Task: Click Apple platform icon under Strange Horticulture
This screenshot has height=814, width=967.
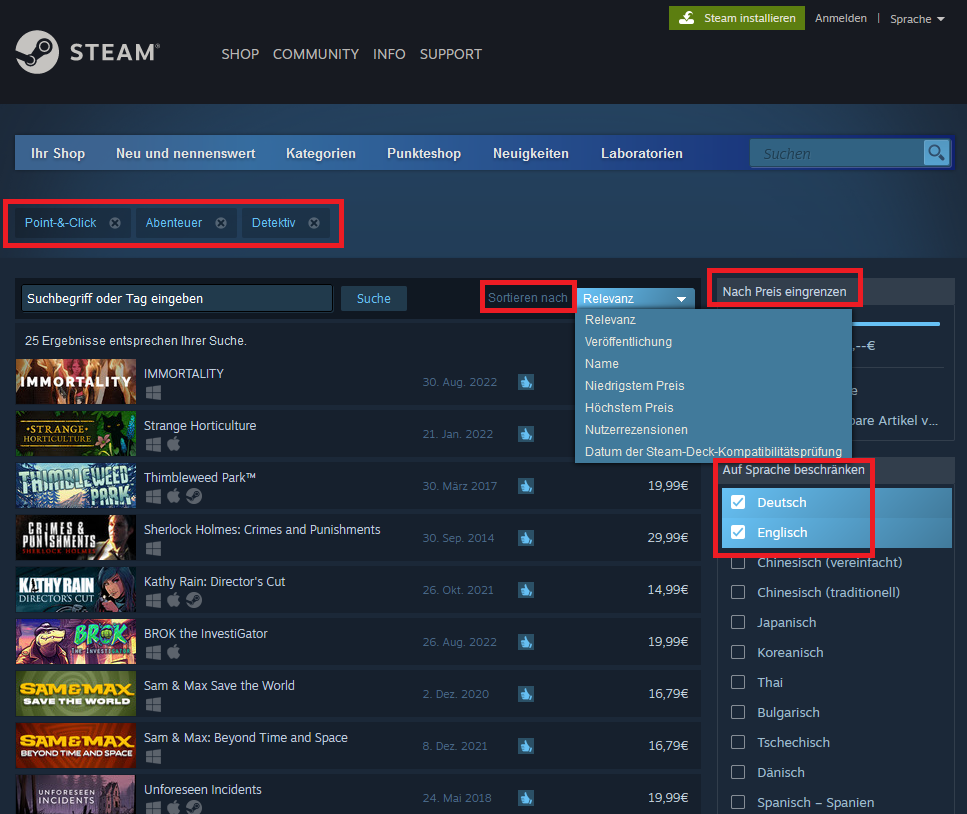Action: click(174, 444)
